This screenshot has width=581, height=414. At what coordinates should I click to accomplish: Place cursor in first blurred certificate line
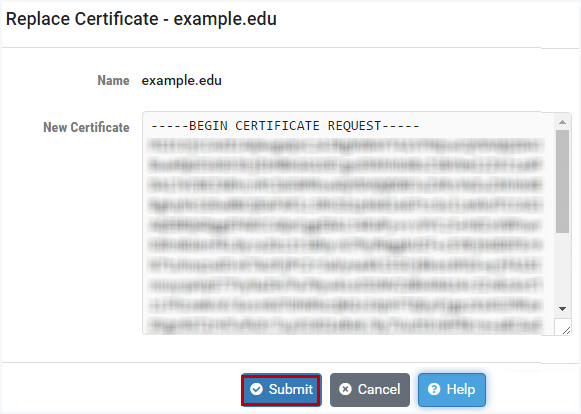[x=345, y=146]
